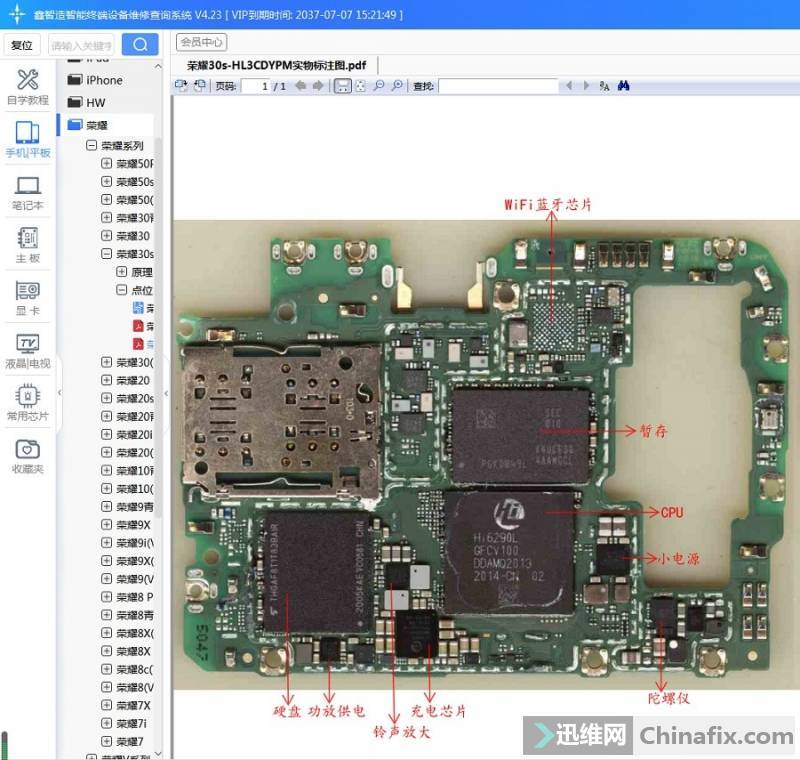Select the 荣耀30s-HL3CDYPM实物标注图.pdf tab
800x760 pixels.
click(x=277, y=65)
